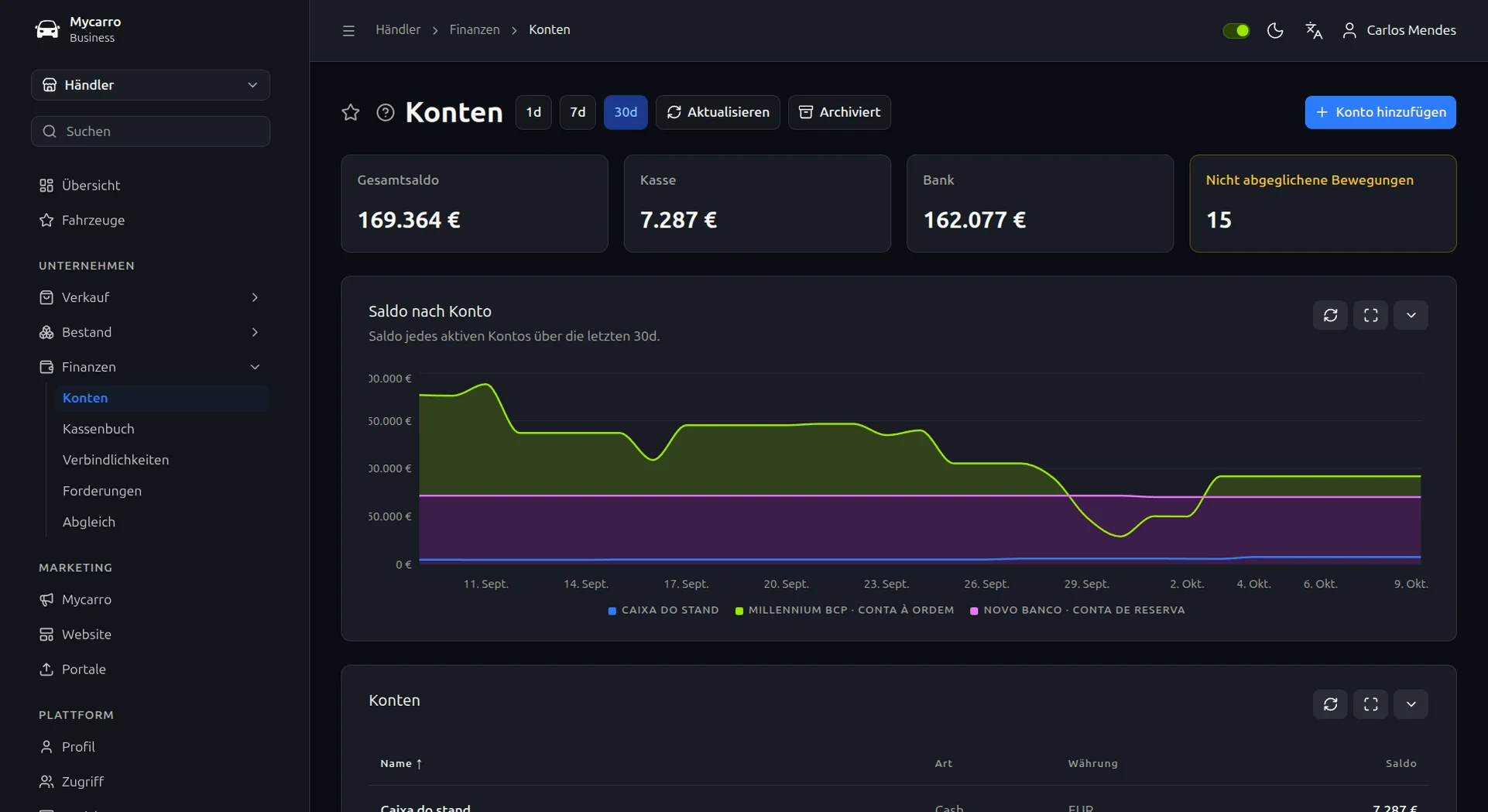The image size is (1488, 812).
Task: Toggle the green switch in the top bar
Action: click(x=1236, y=30)
